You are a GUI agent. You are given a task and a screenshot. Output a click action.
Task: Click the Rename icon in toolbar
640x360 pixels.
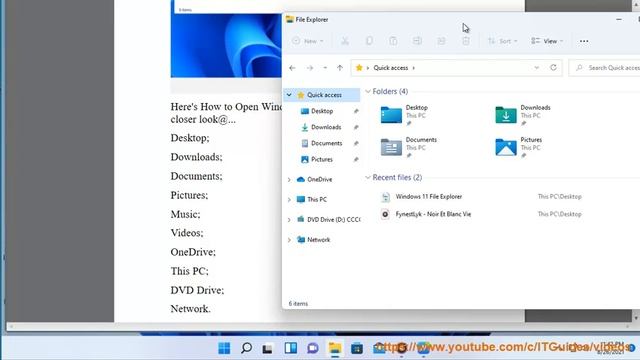(x=417, y=41)
